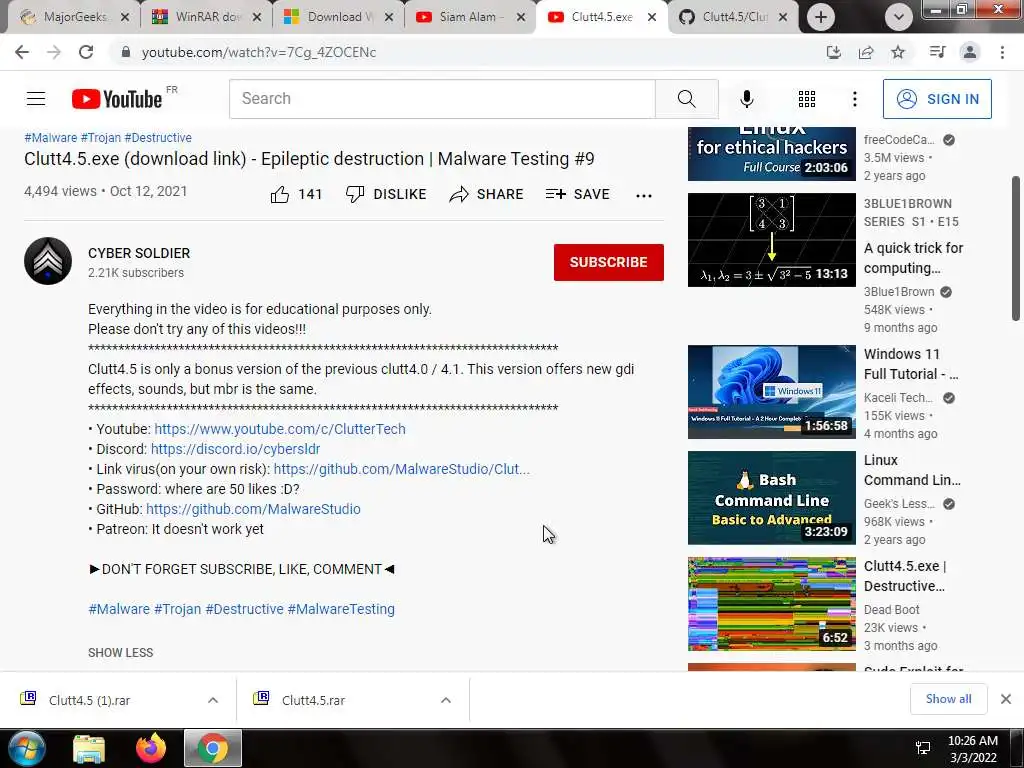Open CYBER SOLDIER channel avatar
Viewport: 1024px width, 768px height.
pyautogui.click(x=48, y=261)
